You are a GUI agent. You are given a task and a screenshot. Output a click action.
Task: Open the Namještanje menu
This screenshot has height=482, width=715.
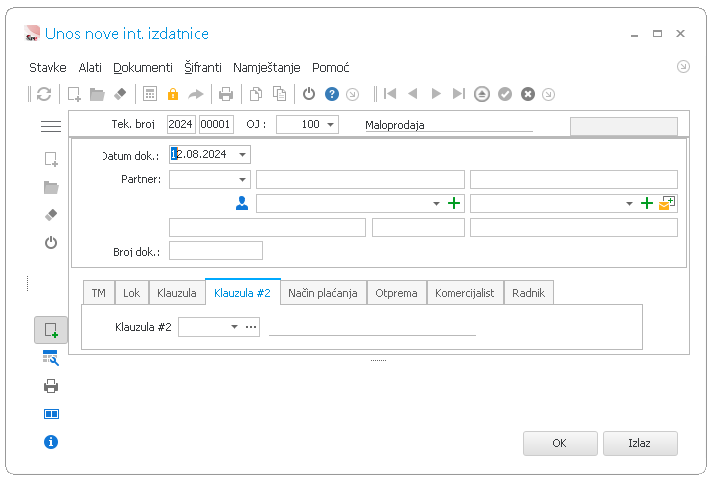[267, 68]
